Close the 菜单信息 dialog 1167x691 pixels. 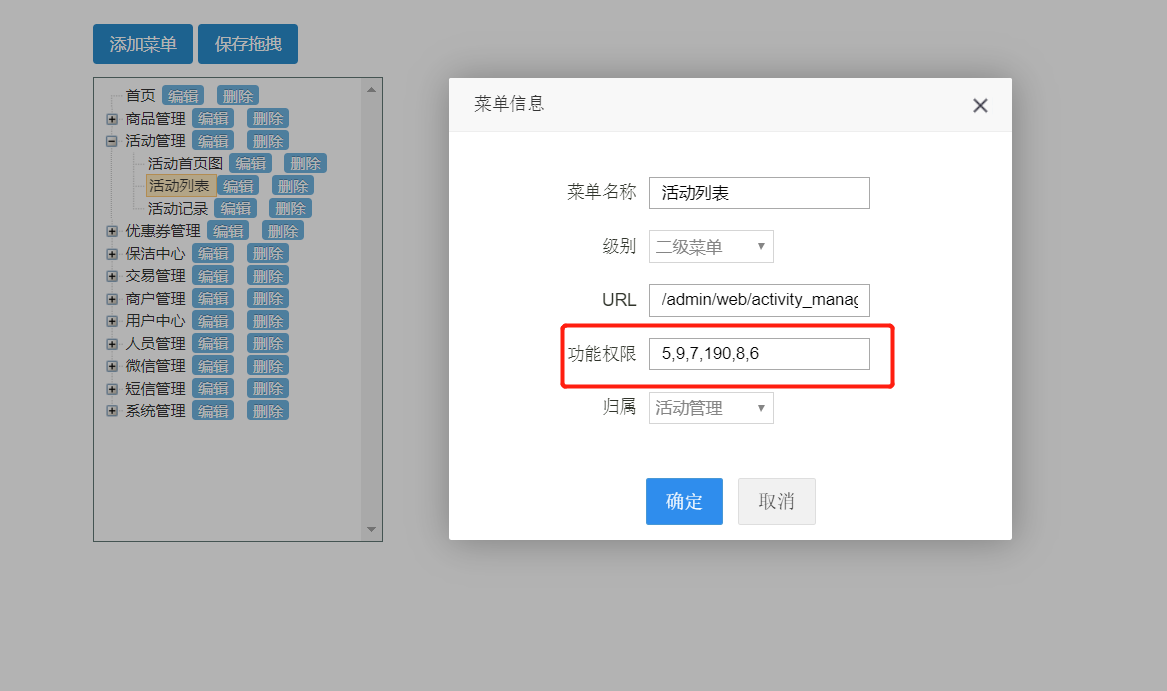980,105
